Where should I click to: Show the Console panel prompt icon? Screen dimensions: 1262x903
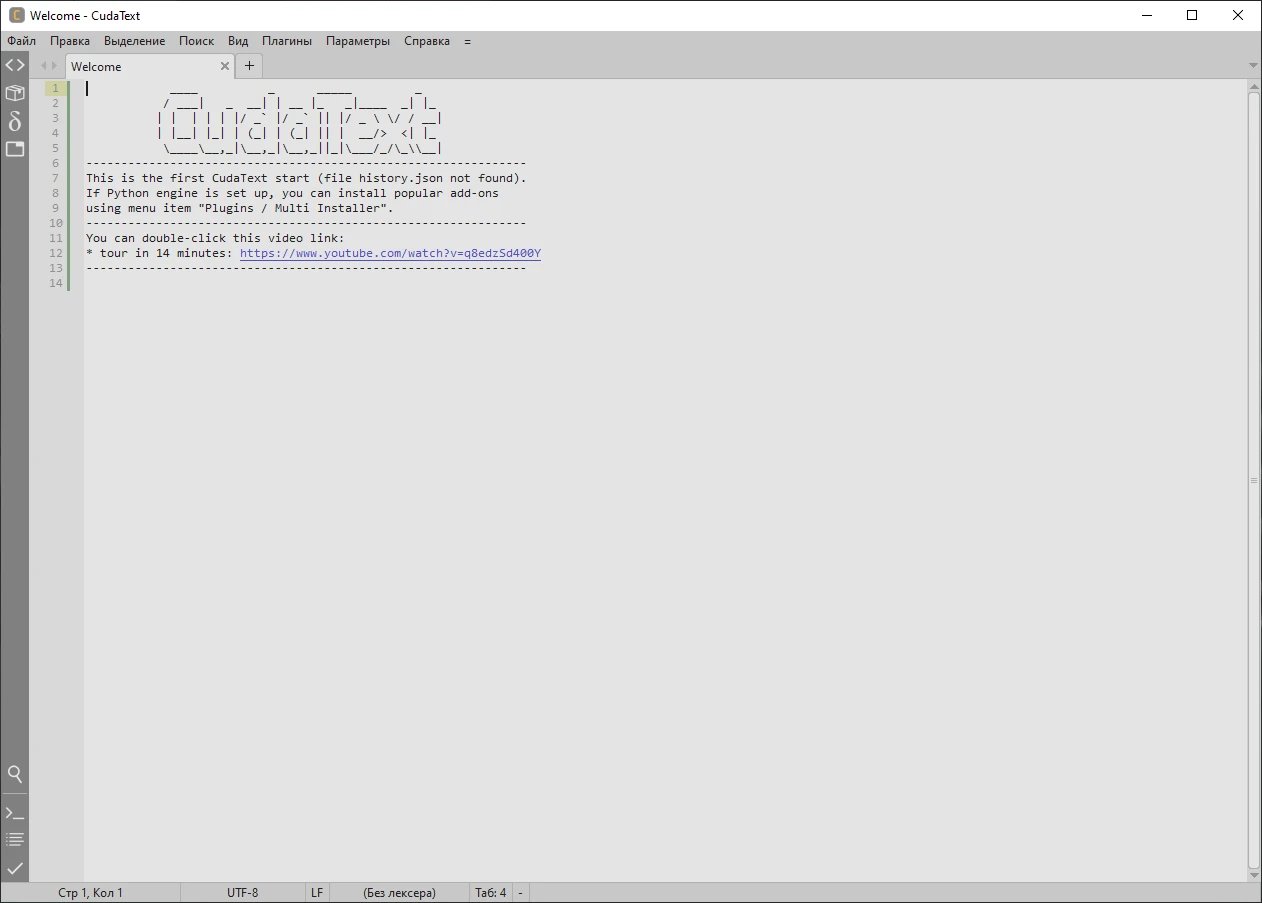[14, 813]
